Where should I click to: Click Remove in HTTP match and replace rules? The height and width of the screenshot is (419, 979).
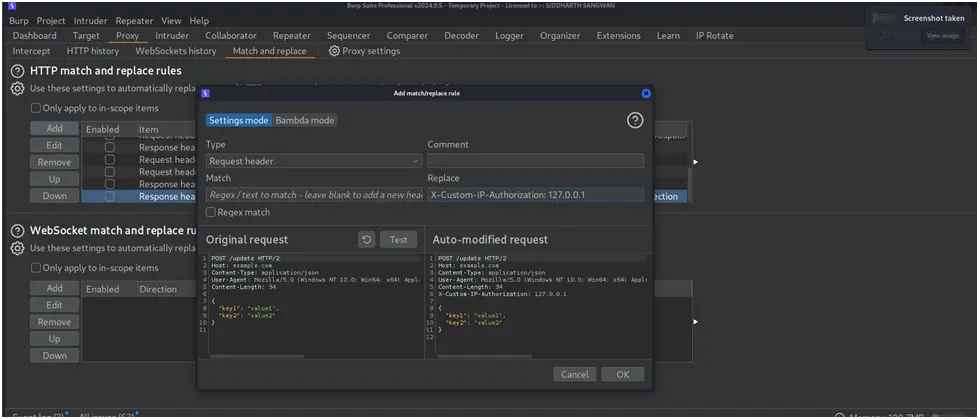pyautogui.click(x=54, y=162)
